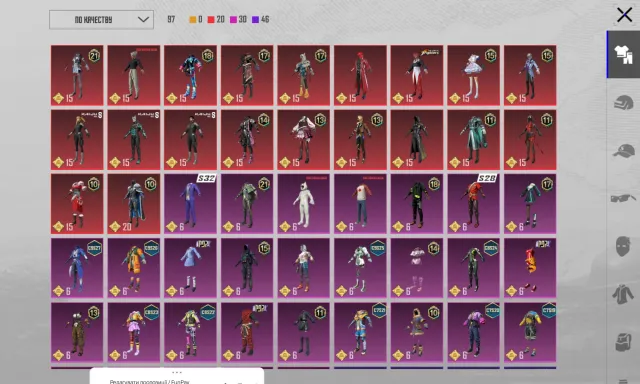Open the sunglasses eyewear category
640x384 pixels.
point(623,198)
